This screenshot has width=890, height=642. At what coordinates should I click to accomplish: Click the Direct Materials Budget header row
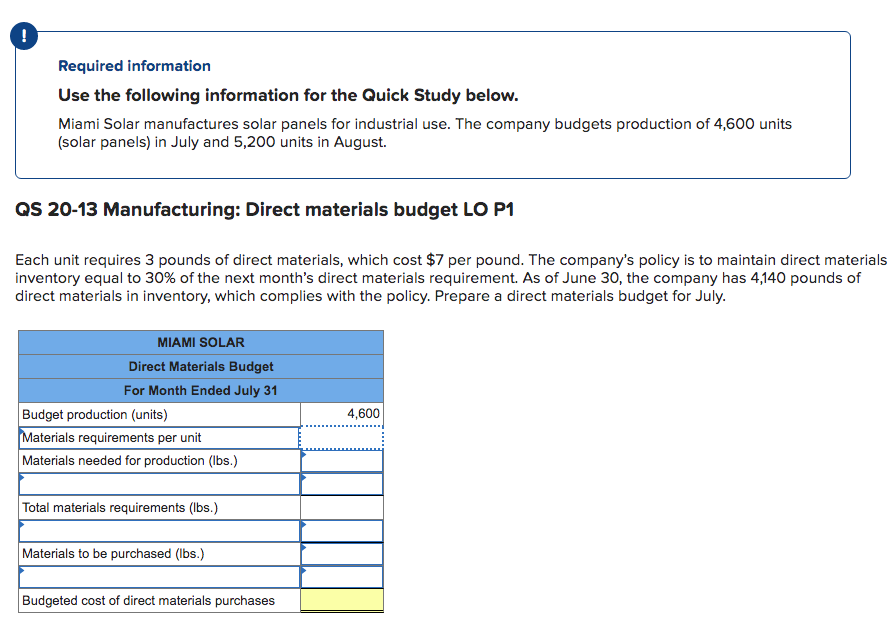coord(201,366)
